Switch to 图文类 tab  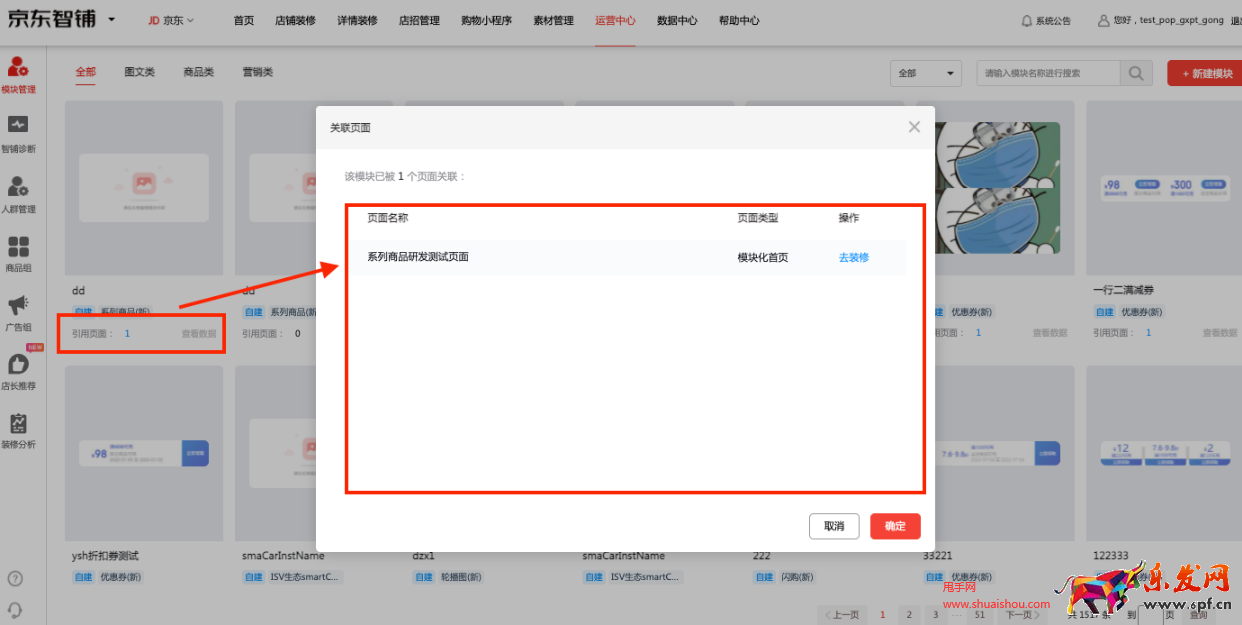coord(140,72)
